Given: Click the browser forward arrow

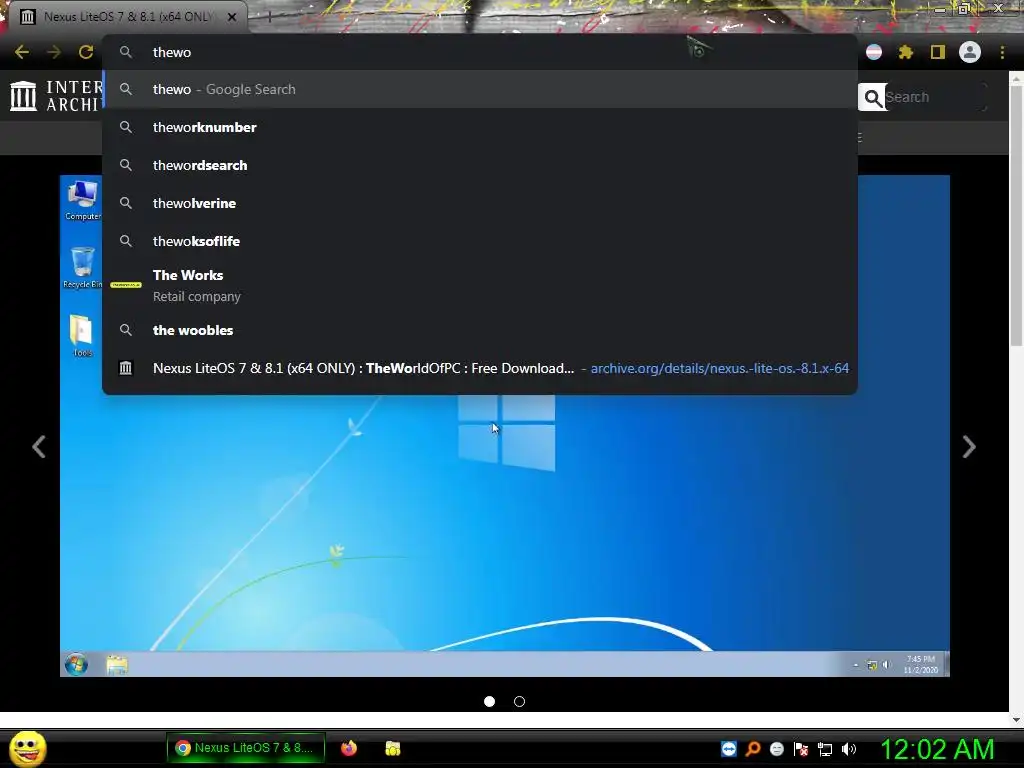Looking at the screenshot, I should [54, 52].
